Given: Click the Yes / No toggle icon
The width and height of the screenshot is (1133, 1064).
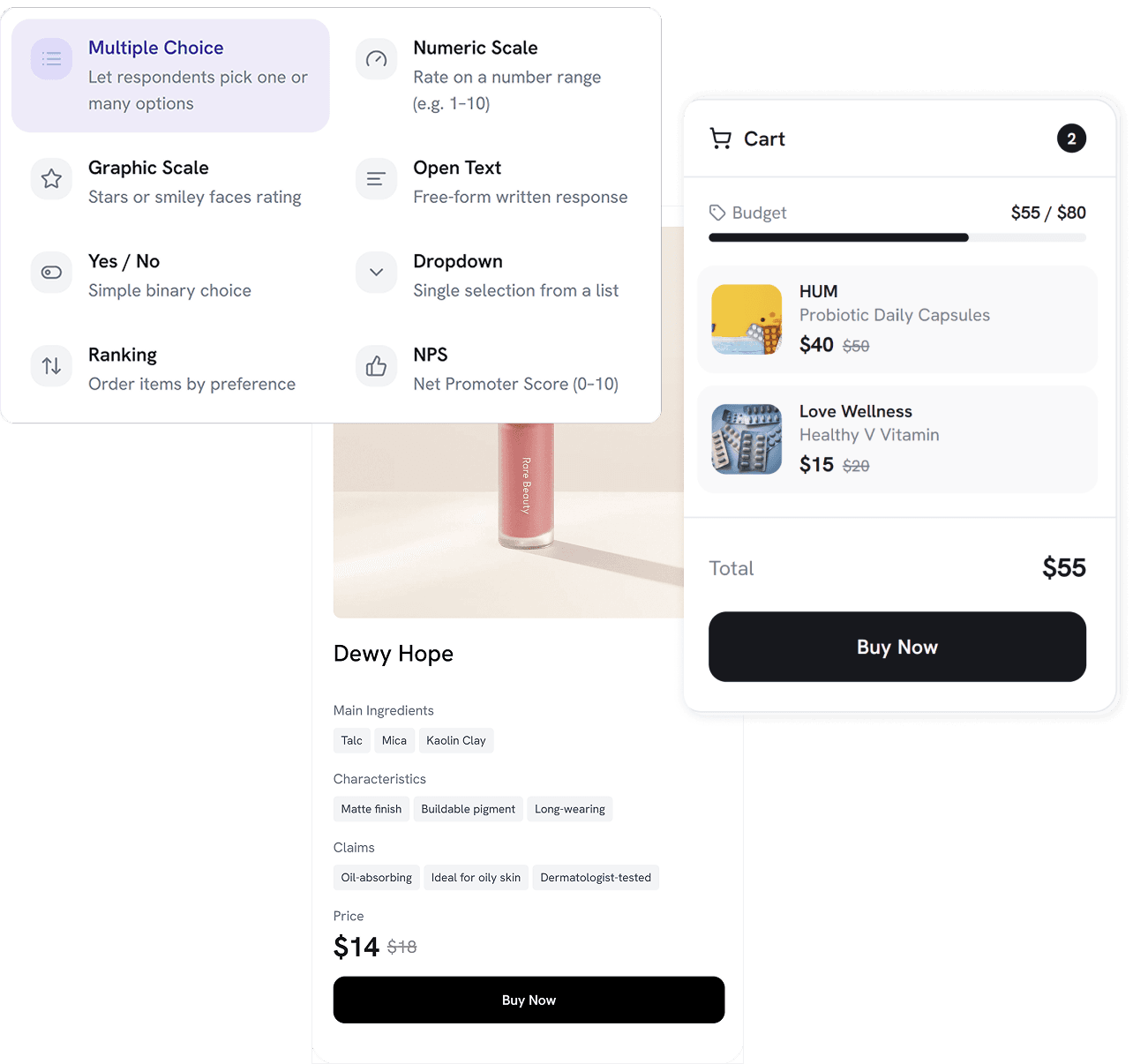Looking at the screenshot, I should [51, 273].
